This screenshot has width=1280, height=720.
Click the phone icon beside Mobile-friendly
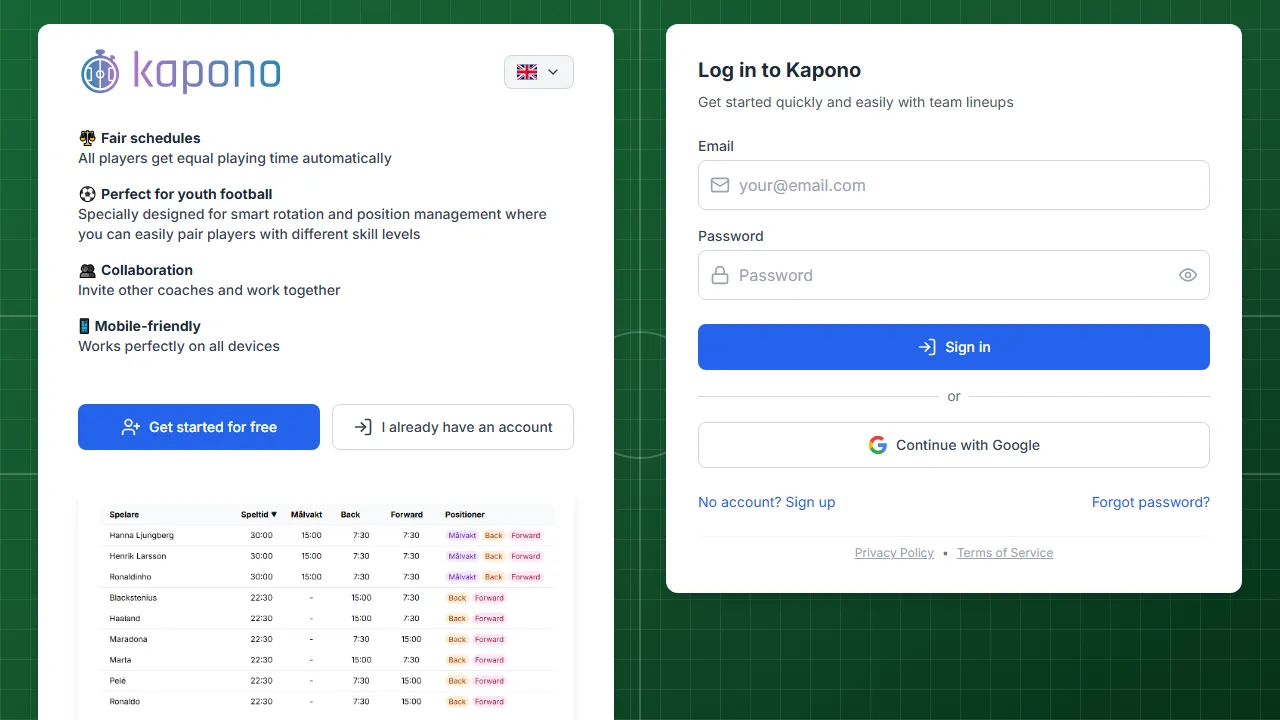[85, 325]
